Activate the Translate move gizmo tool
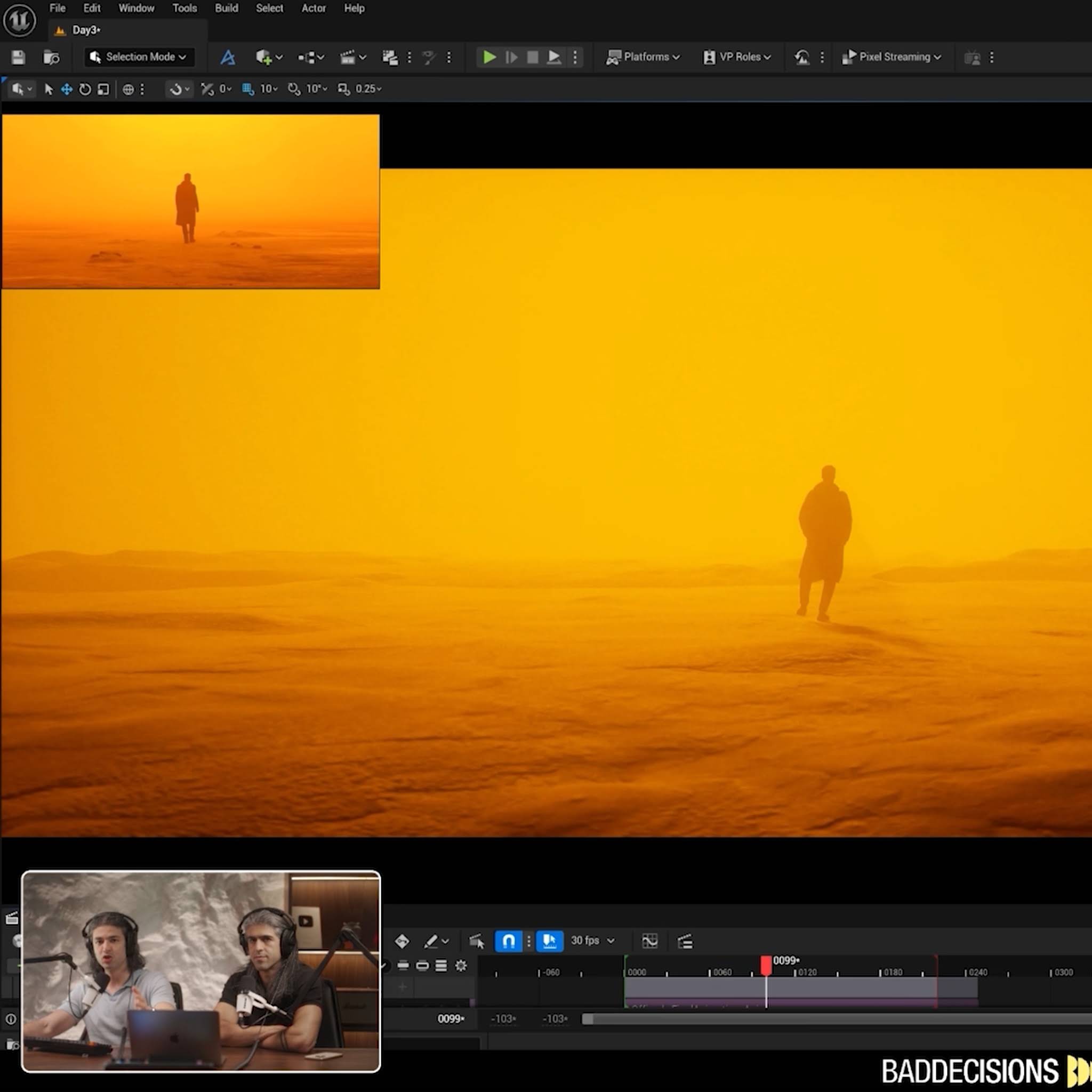Image resolution: width=1092 pixels, height=1092 pixels. [67, 89]
